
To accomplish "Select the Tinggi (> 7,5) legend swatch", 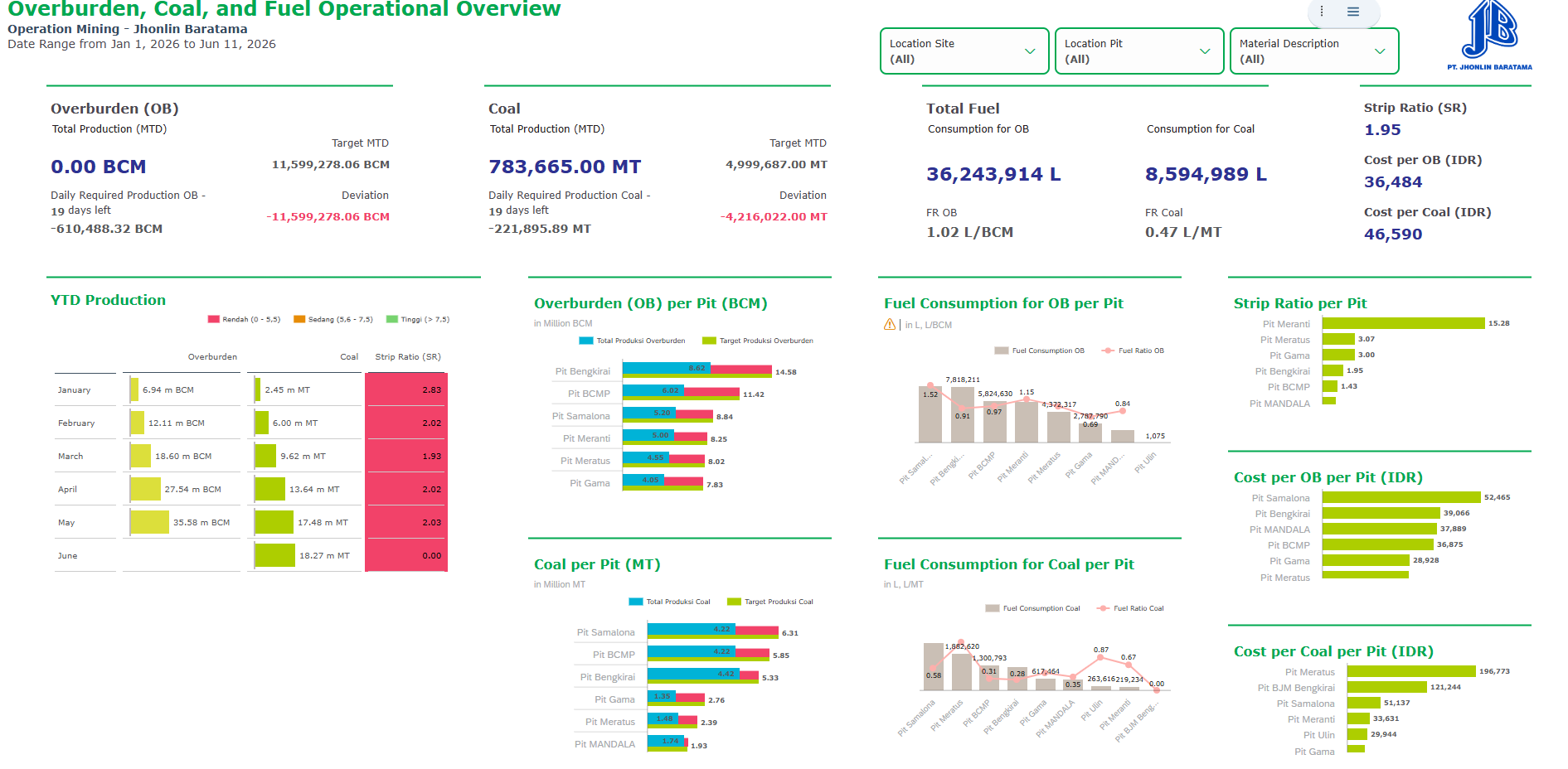I will pos(392,319).
